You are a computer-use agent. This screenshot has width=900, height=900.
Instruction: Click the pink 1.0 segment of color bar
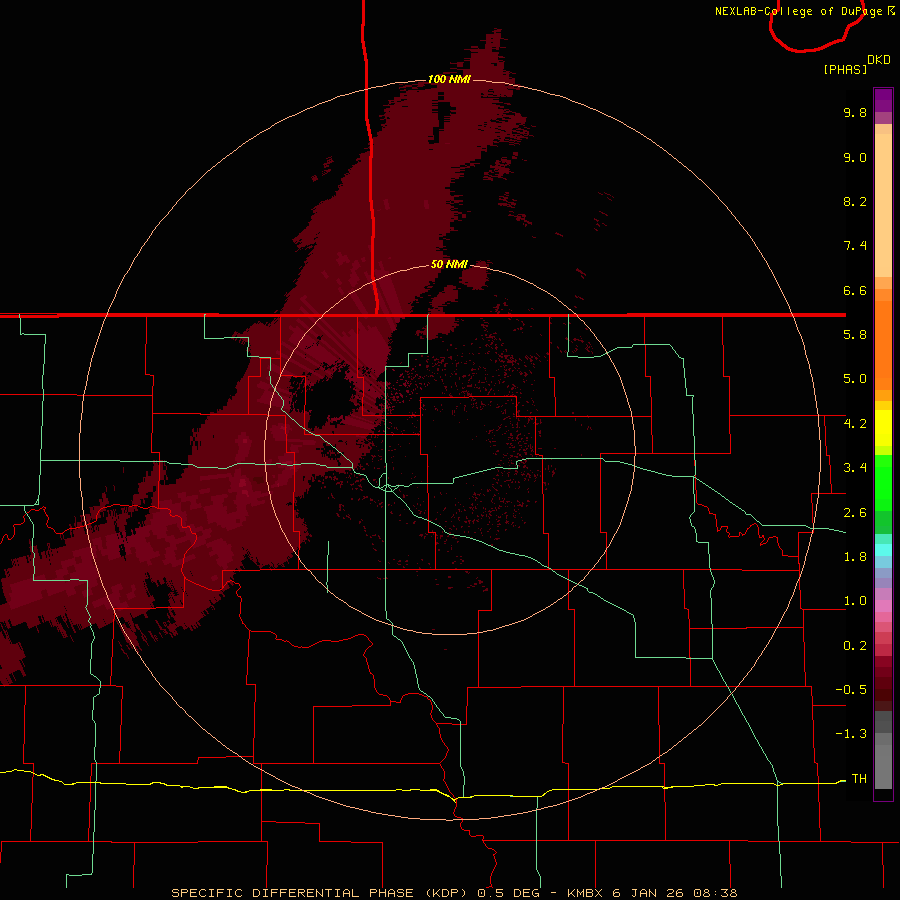(883, 606)
